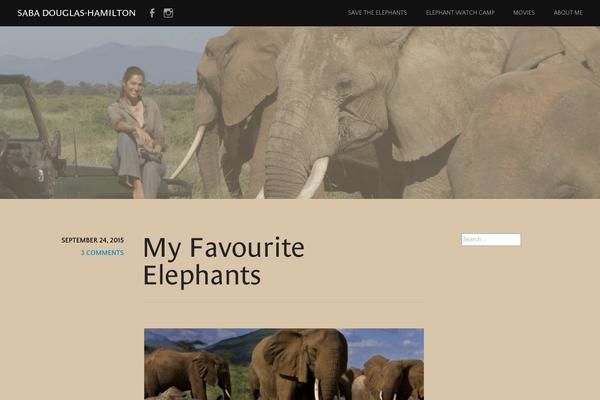Open the Facebook page icon
The width and height of the screenshot is (600, 400).
[x=152, y=13]
